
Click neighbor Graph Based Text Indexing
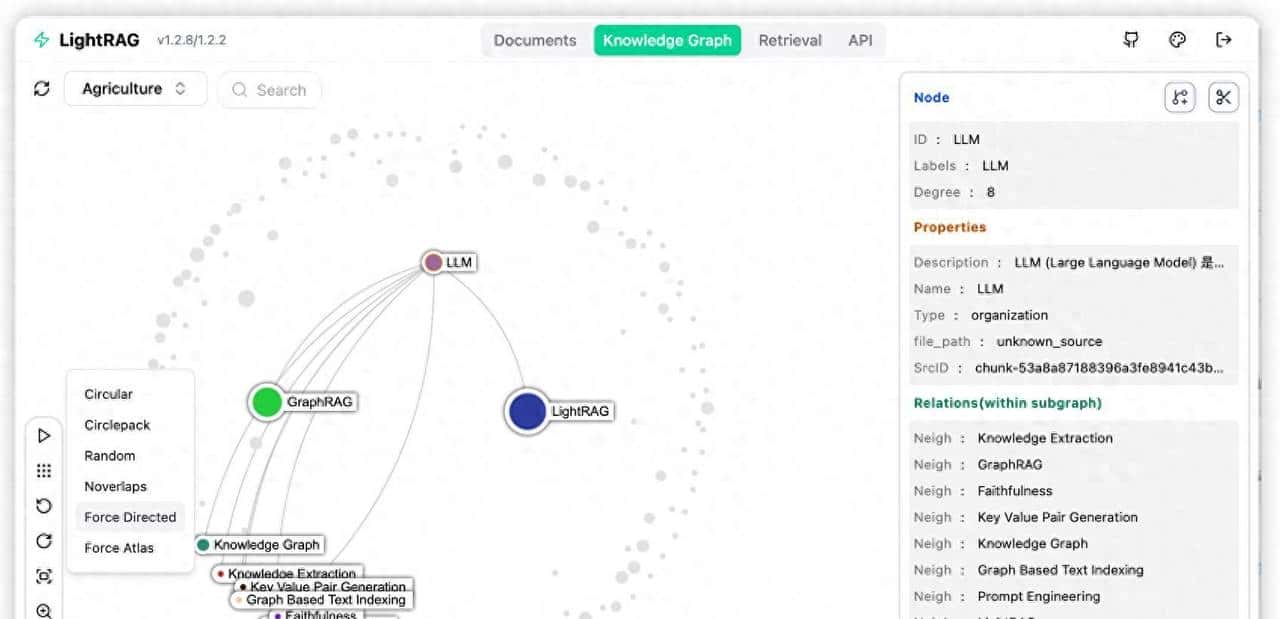coord(1061,570)
